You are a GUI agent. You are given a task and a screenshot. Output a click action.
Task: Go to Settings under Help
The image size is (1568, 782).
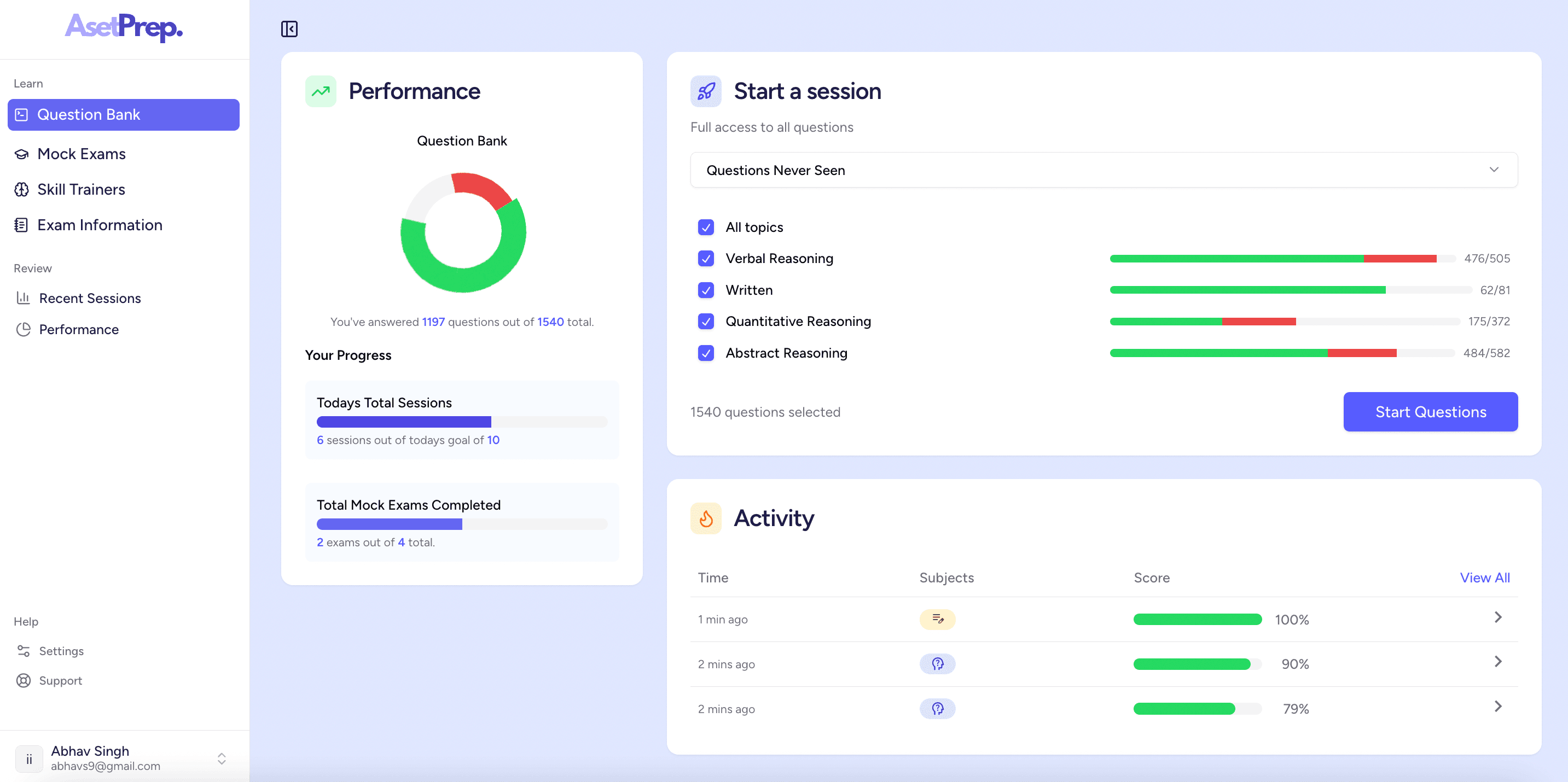[60, 651]
